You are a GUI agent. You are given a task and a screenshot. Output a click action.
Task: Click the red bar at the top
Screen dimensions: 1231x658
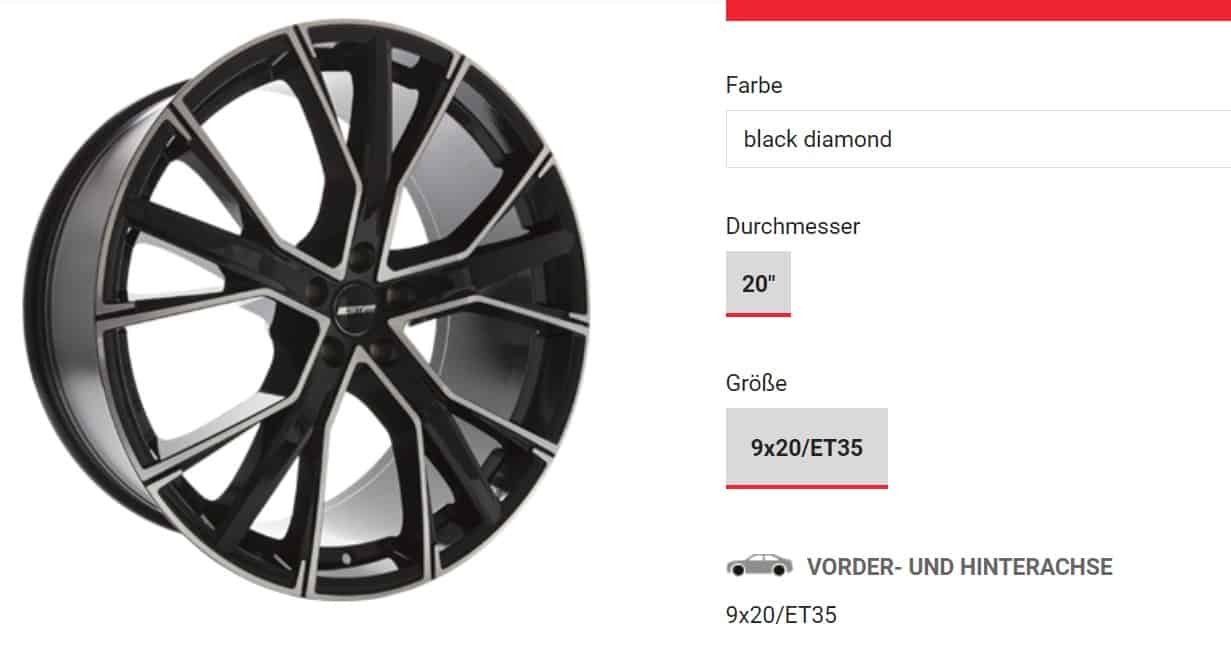[x=978, y=10]
